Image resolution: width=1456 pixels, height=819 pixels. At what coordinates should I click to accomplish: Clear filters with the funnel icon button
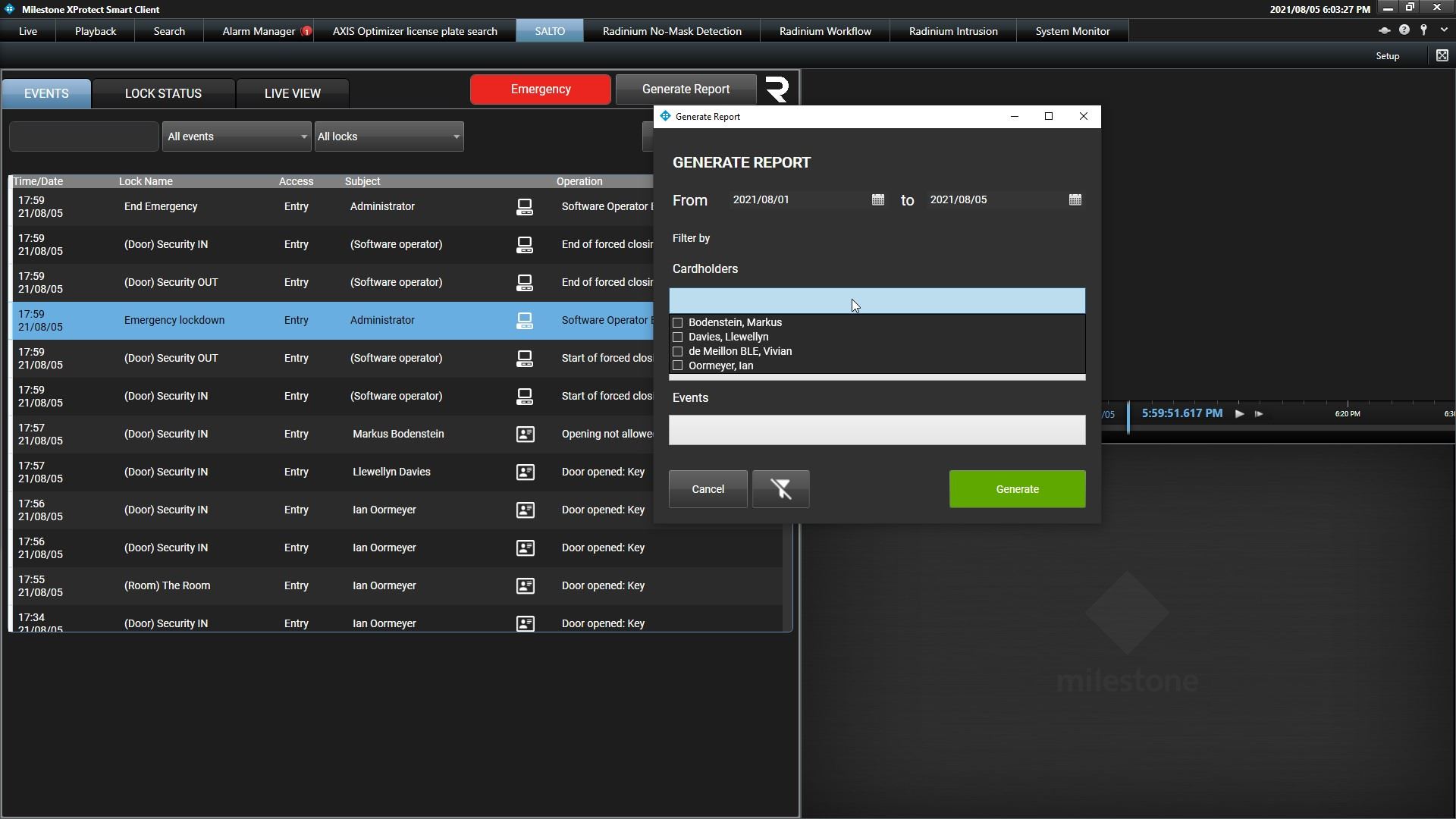(780, 489)
